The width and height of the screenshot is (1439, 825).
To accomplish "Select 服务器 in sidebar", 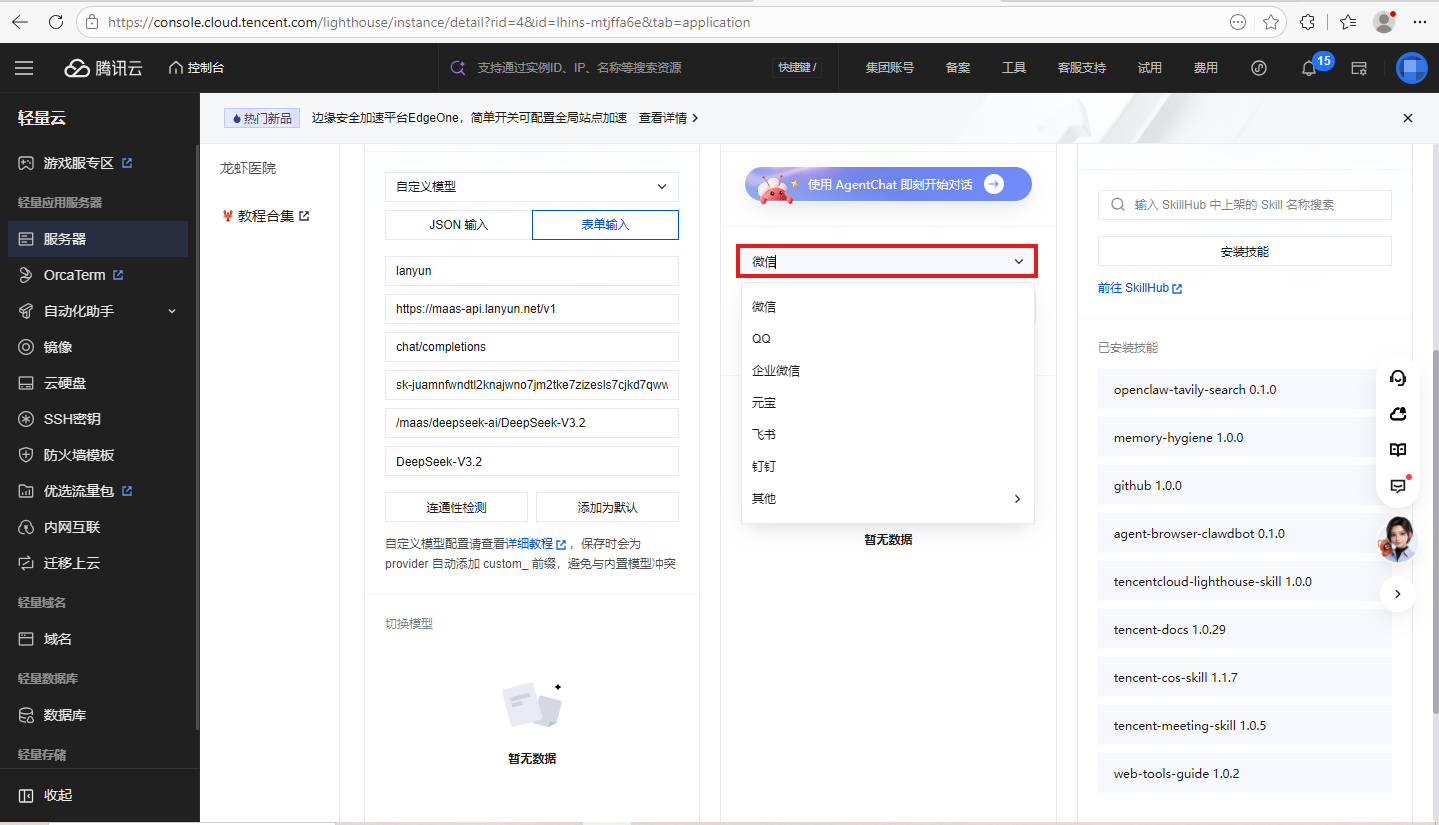I will pyautogui.click(x=98, y=239).
